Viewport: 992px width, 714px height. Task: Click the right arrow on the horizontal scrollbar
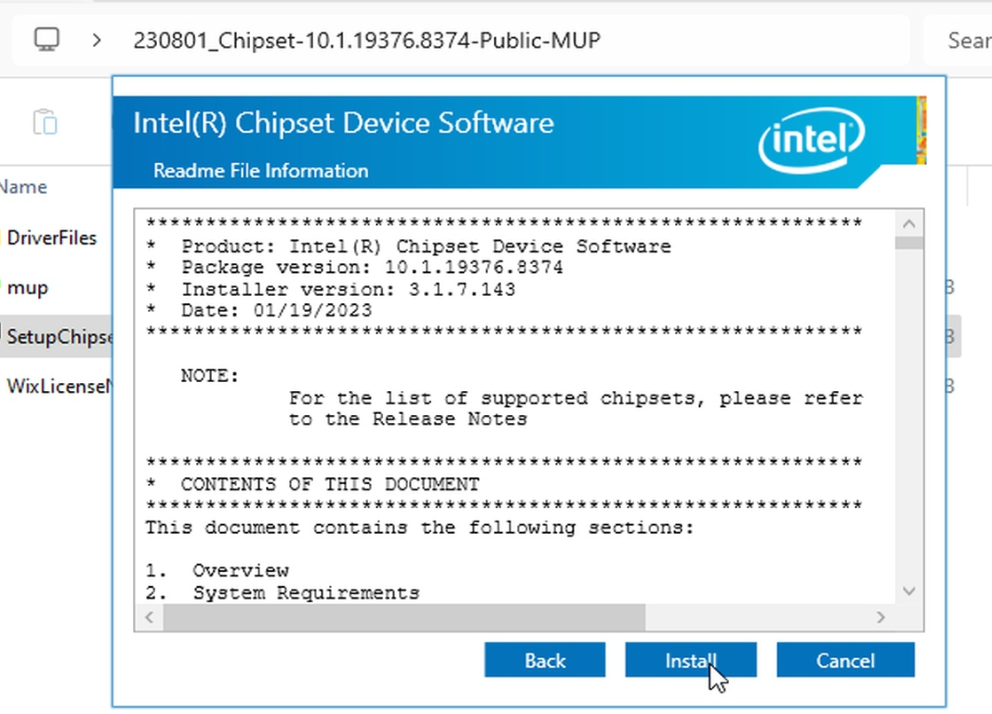[881, 617]
